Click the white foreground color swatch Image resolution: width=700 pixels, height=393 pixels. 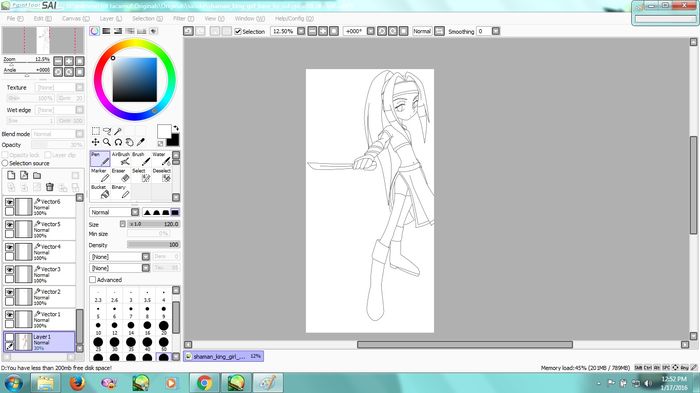pos(164,131)
